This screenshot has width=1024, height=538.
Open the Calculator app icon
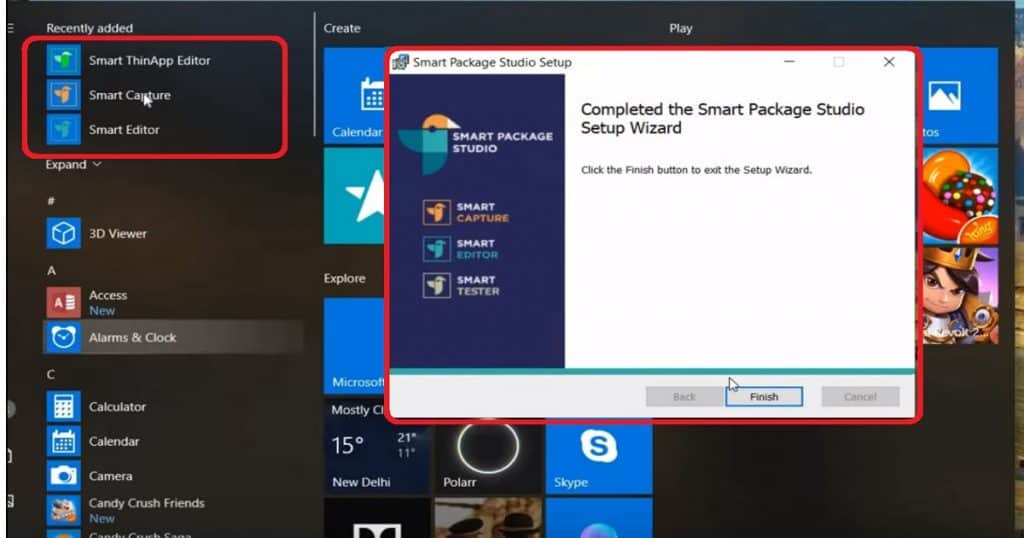pos(63,406)
